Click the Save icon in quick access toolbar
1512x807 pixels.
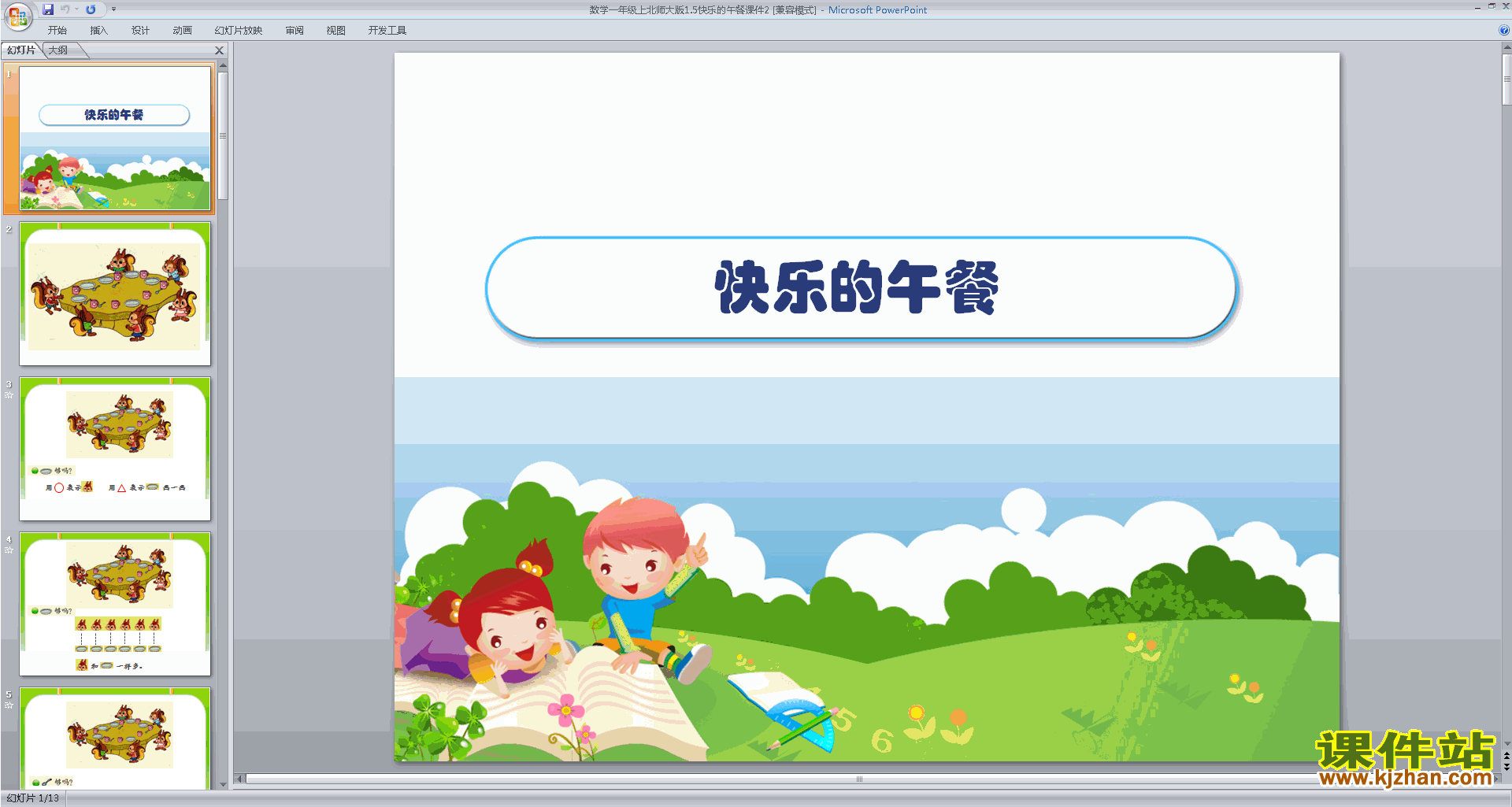(x=48, y=9)
